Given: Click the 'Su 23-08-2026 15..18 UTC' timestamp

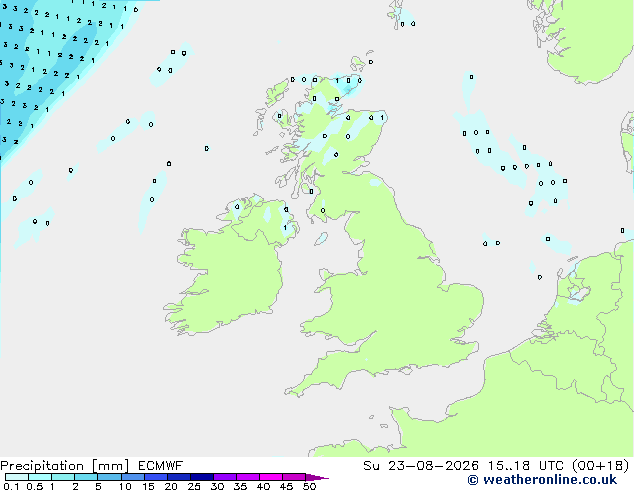Looking at the screenshot, I should (x=463, y=466).
